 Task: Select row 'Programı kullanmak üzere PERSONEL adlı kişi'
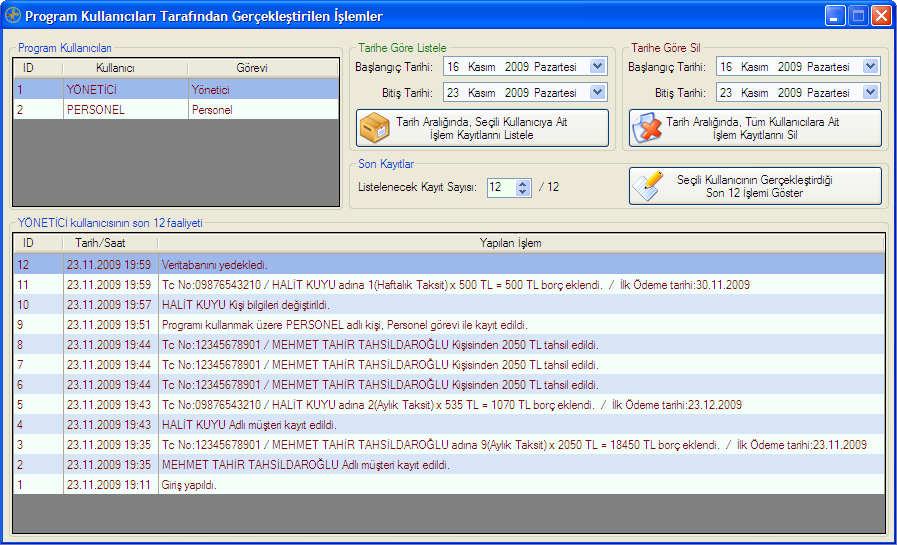(449, 325)
